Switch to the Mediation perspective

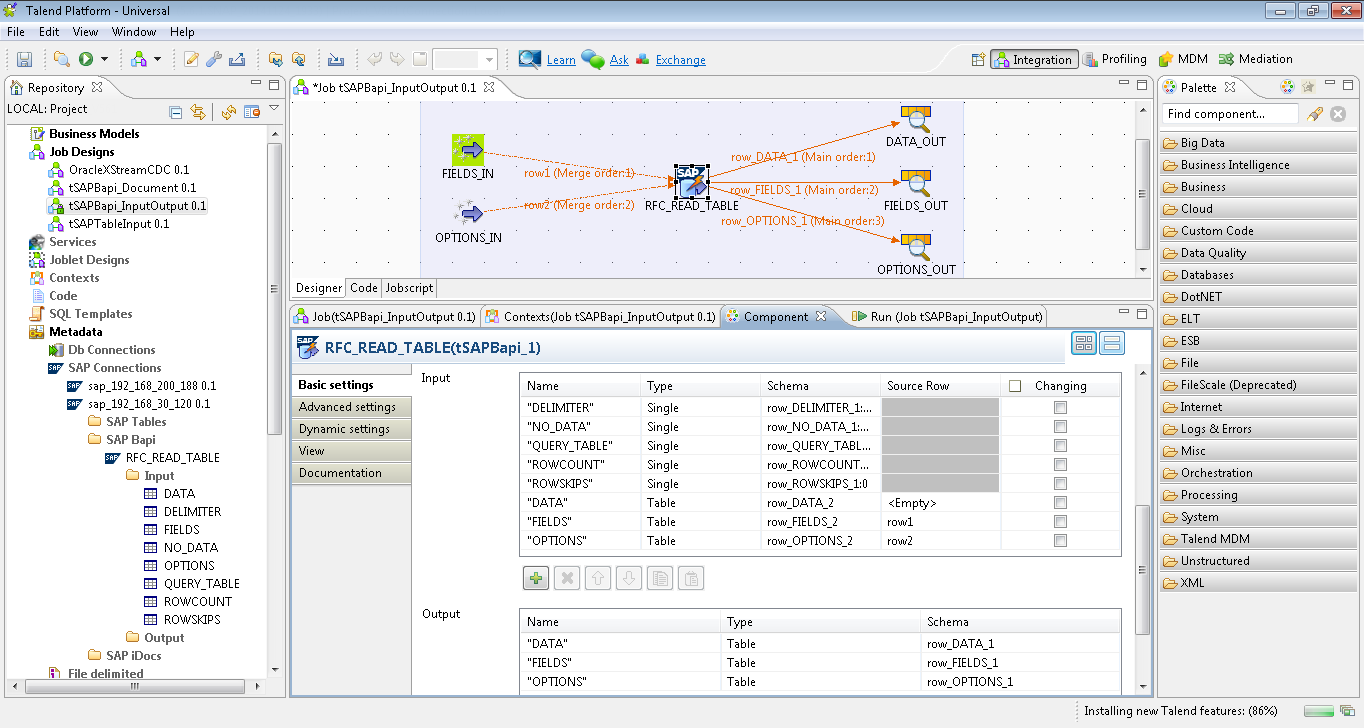coord(1255,59)
